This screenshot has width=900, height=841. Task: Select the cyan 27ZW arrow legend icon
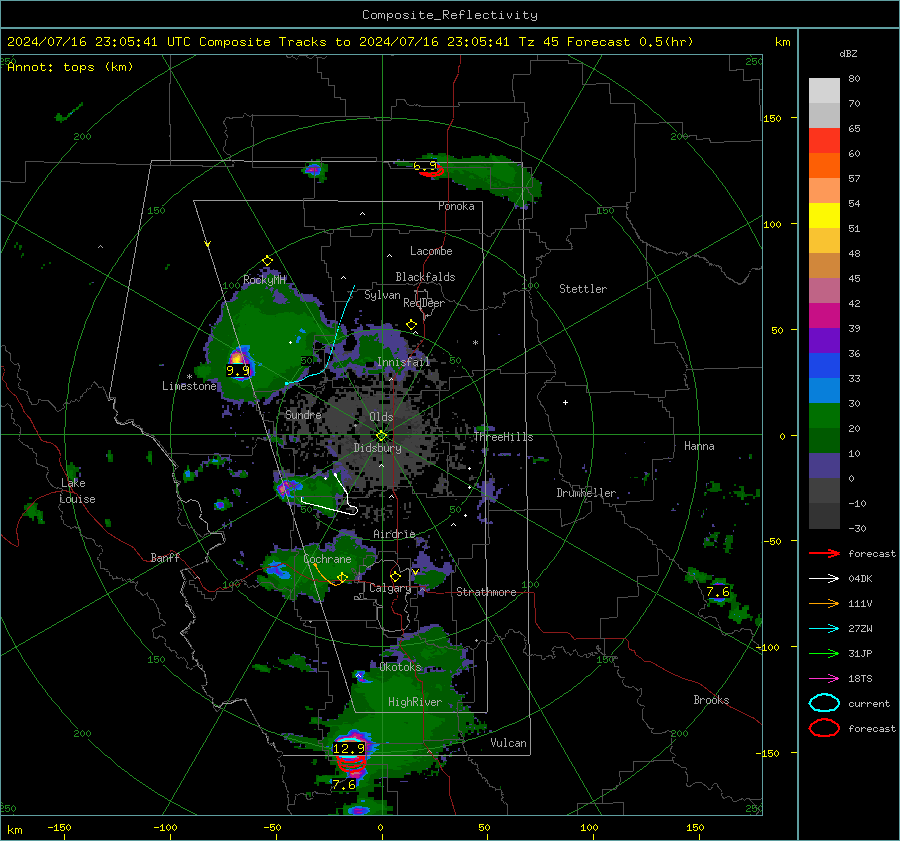[824, 629]
